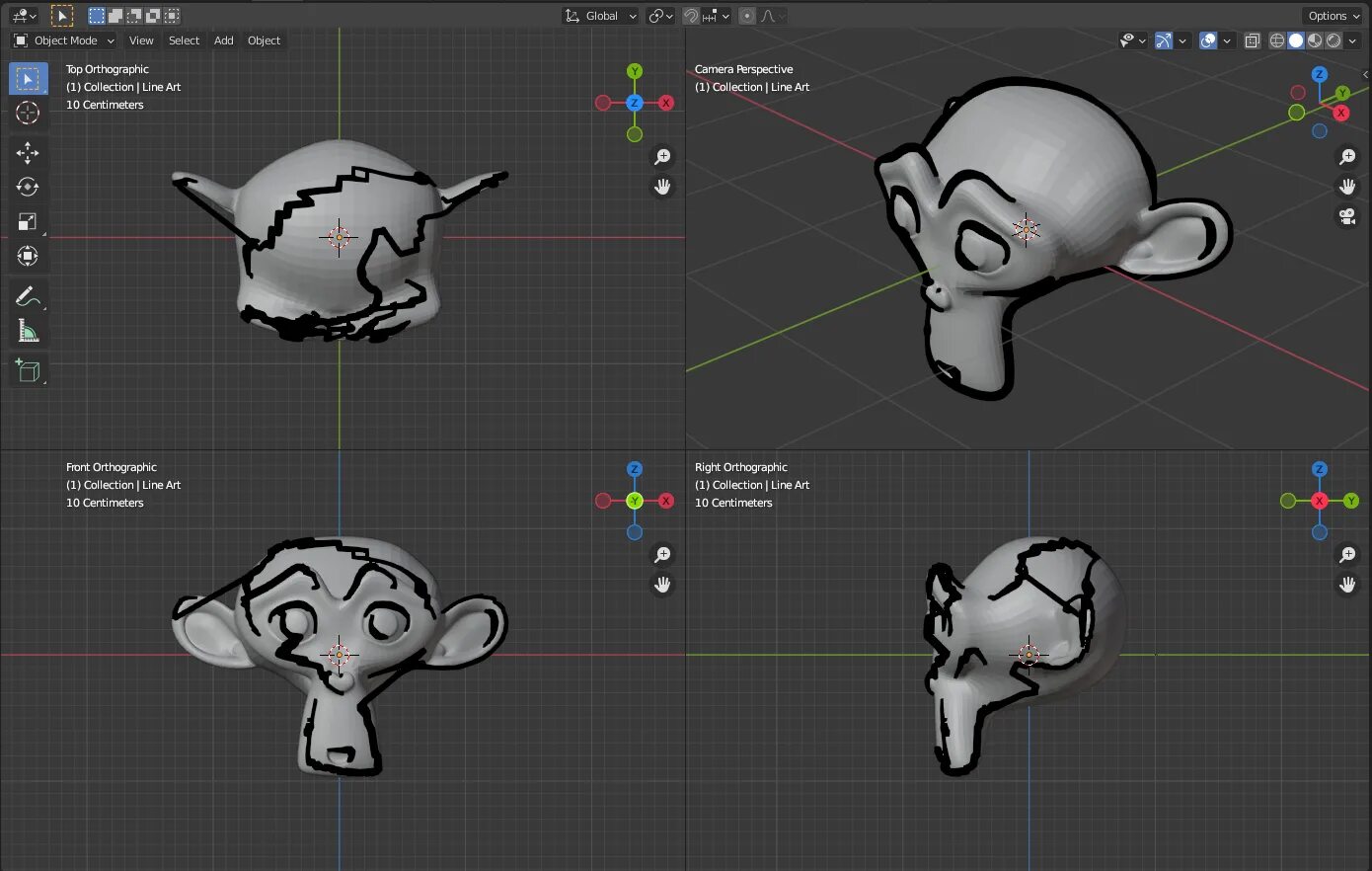Screen dimensions: 1372x871
Task: Set selection mode to invert selection
Action: pos(153,16)
